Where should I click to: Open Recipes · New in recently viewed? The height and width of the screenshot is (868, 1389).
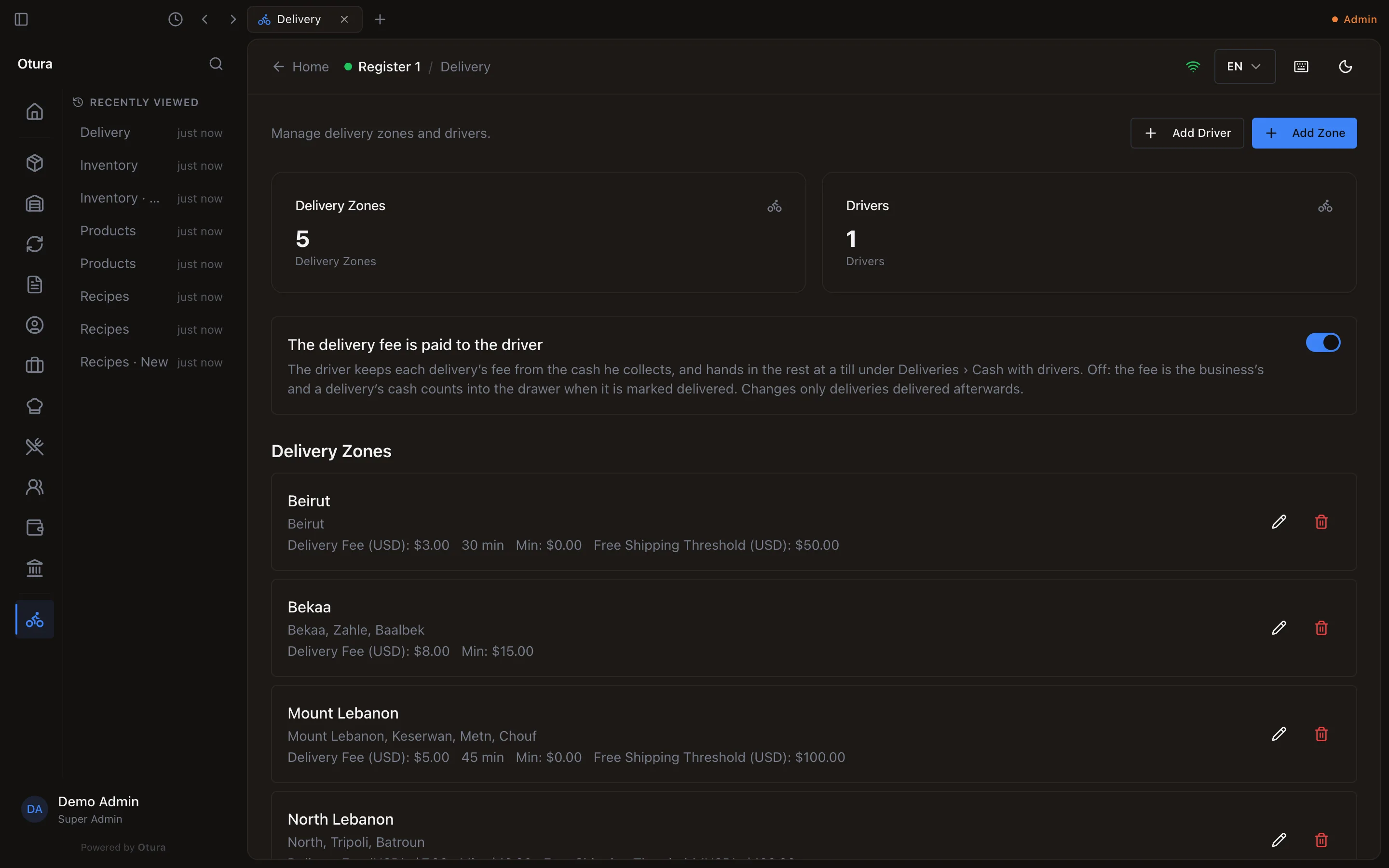click(151, 362)
